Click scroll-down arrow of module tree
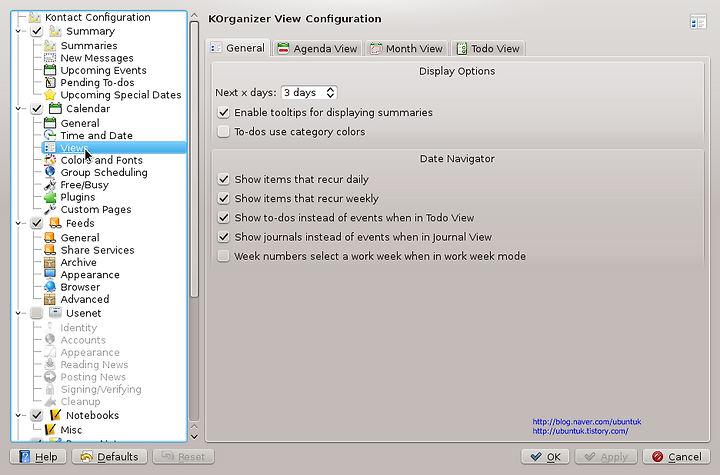Viewport: 720px width, 475px height. click(x=194, y=437)
